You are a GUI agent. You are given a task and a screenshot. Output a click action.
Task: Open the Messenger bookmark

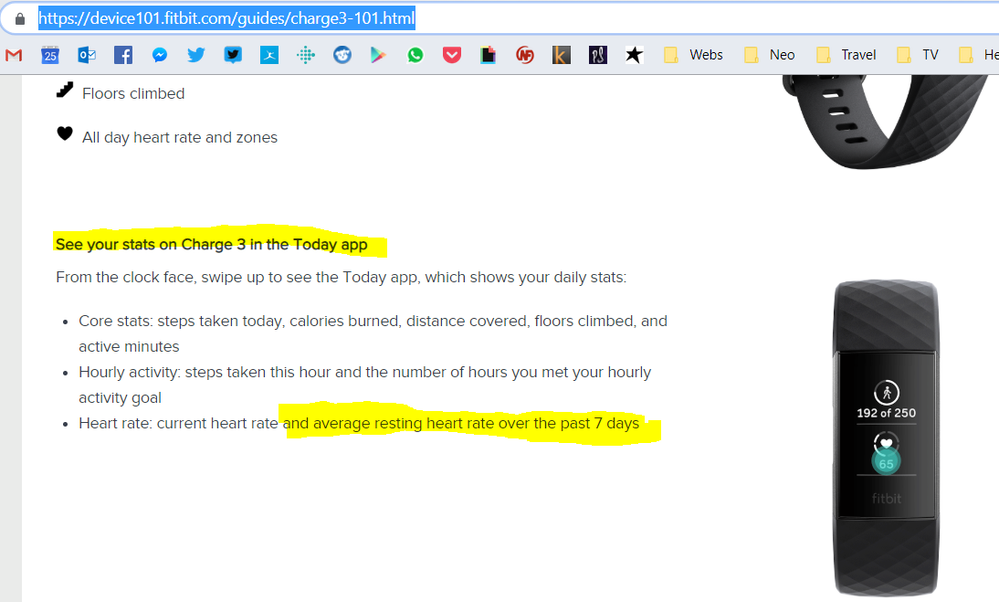[159, 55]
